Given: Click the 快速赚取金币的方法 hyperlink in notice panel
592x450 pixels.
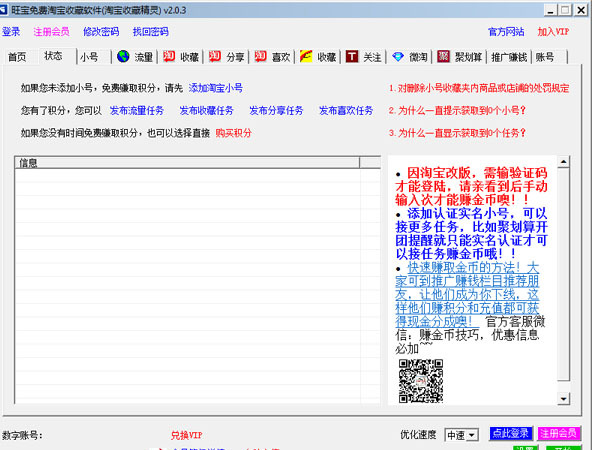Looking at the screenshot, I should click(467, 294).
